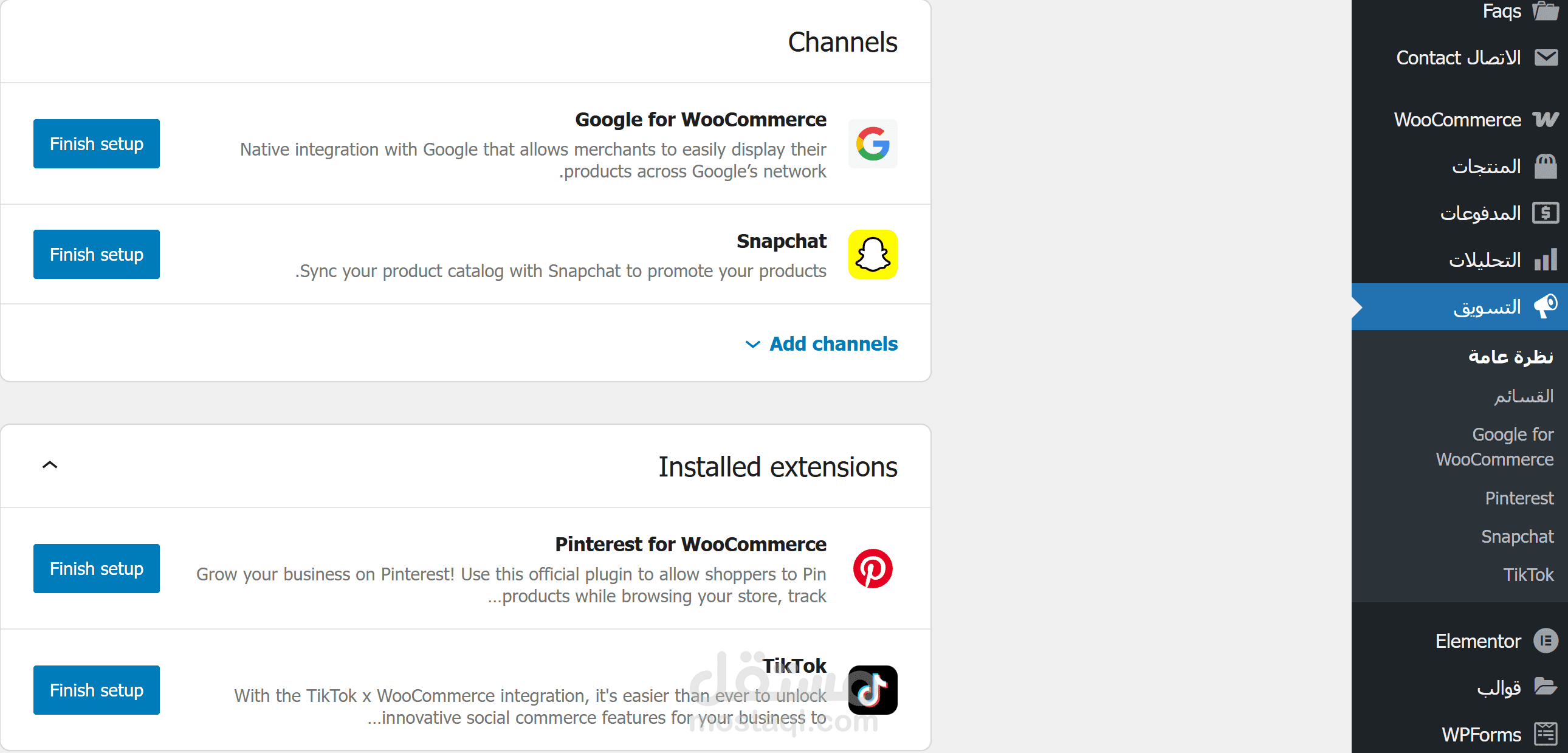This screenshot has width=1568, height=753.
Task: Finish setup for Google for WooCommerce
Action: tap(96, 143)
